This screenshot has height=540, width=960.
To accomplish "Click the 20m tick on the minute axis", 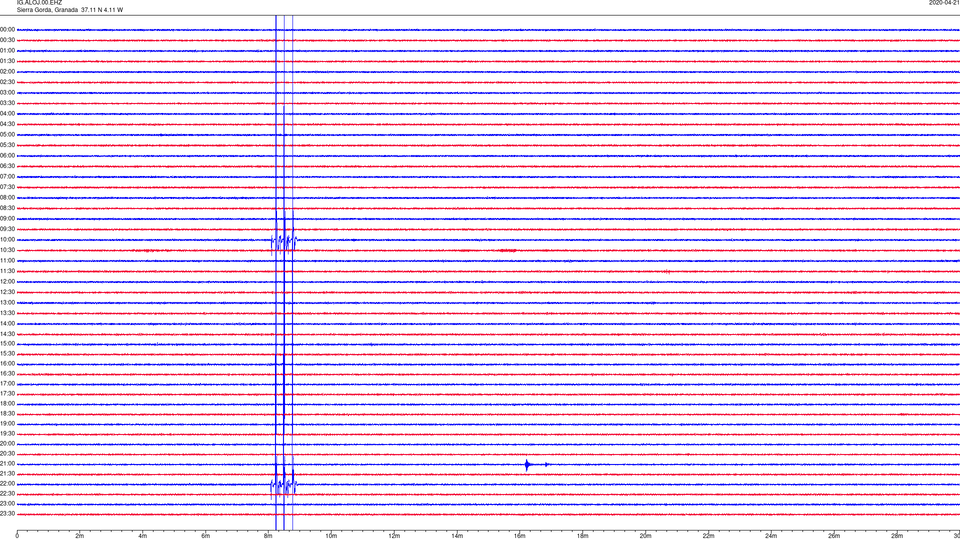I will 645,536.
